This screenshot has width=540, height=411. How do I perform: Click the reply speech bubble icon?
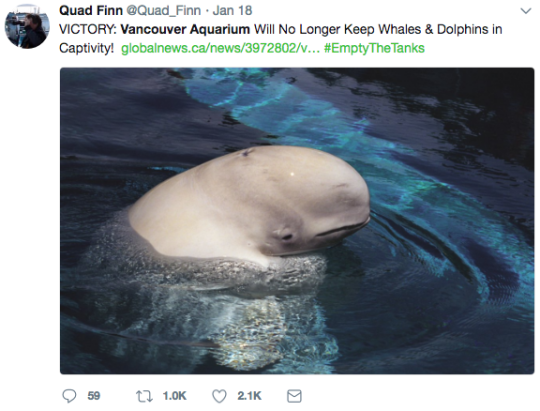(69, 396)
